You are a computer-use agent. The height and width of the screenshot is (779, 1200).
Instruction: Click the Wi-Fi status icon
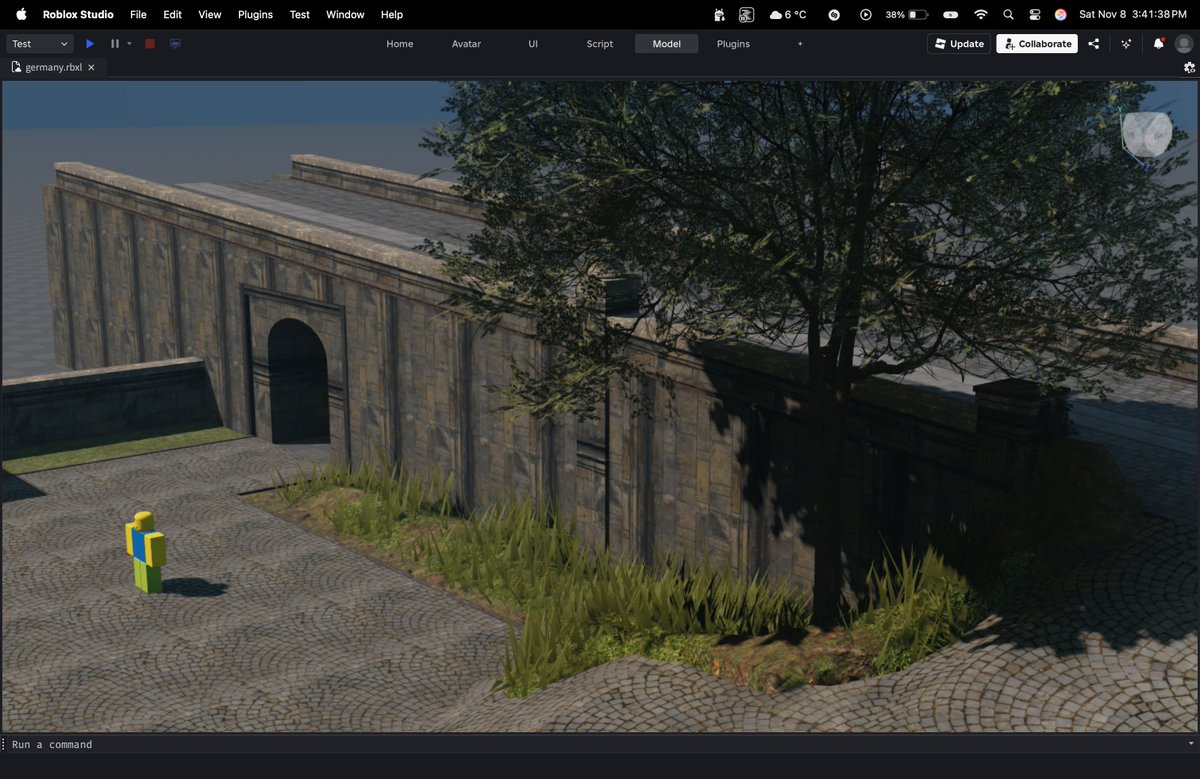[x=981, y=14]
